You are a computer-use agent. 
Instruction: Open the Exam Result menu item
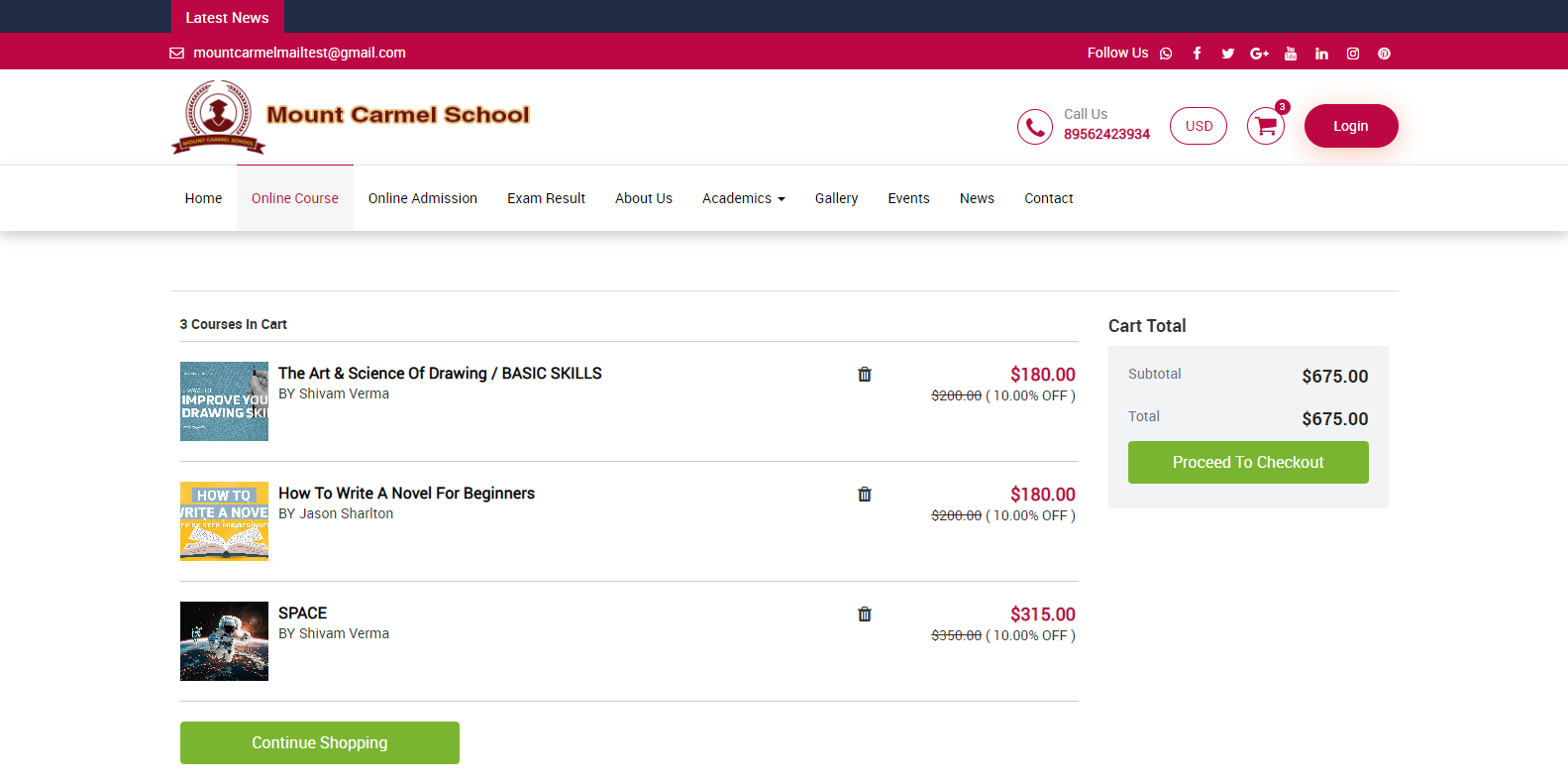point(546,198)
